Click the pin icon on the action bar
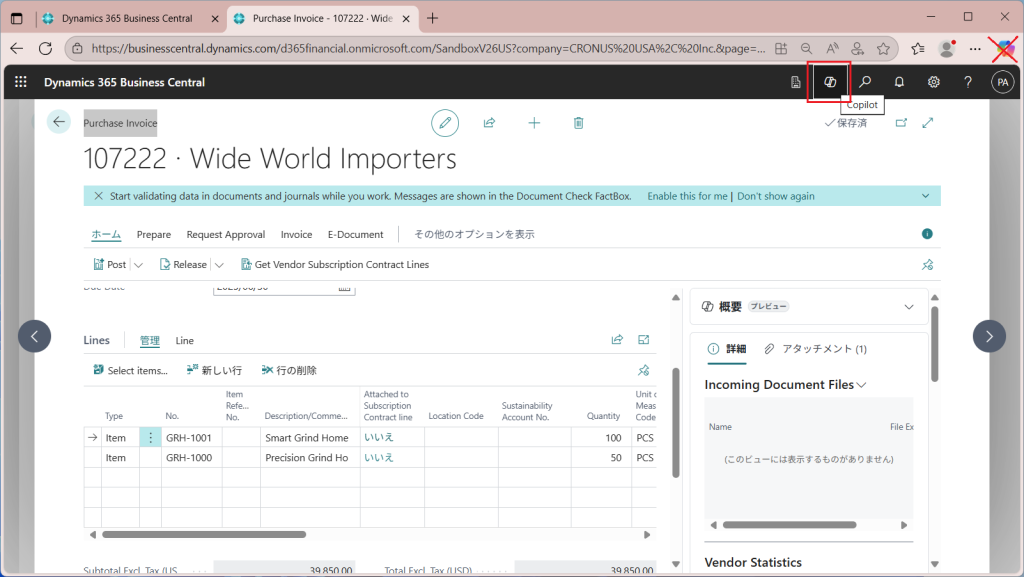Screen dimensions: 1024x577 point(927,264)
